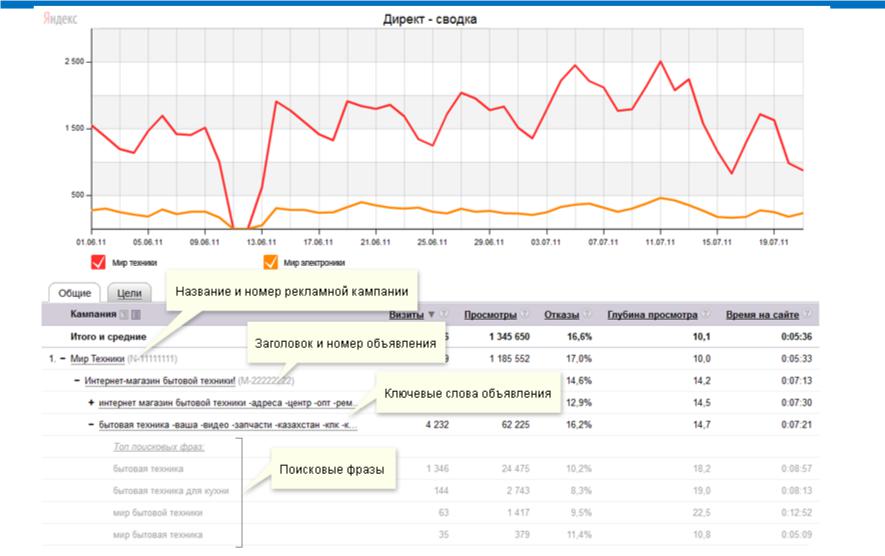
Task: Open keyword link интернет магазин бытовой техники -адреса
Action: tap(227, 402)
